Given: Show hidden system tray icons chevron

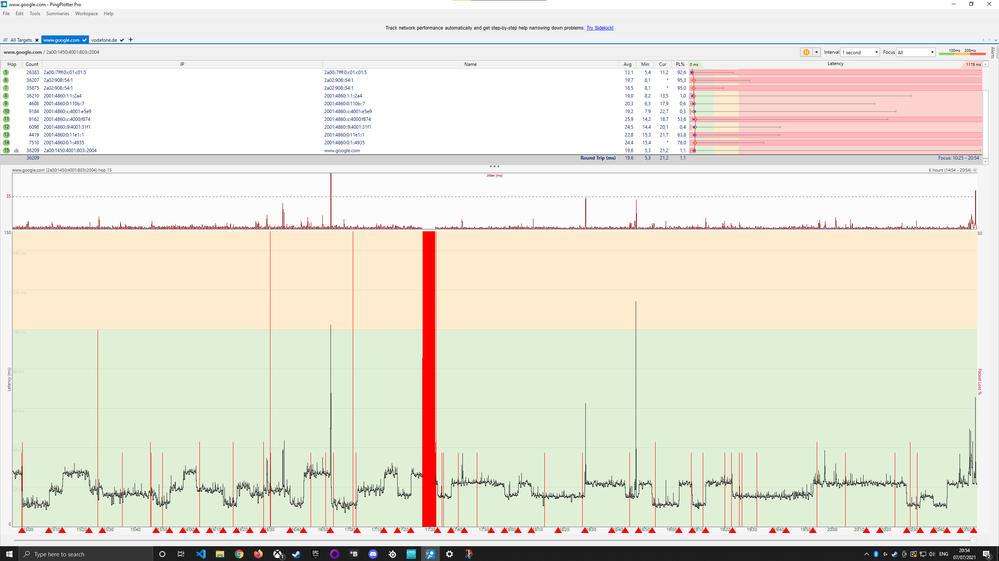Looking at the screenshot, I should pyautogui.click(x=866, y=554).
